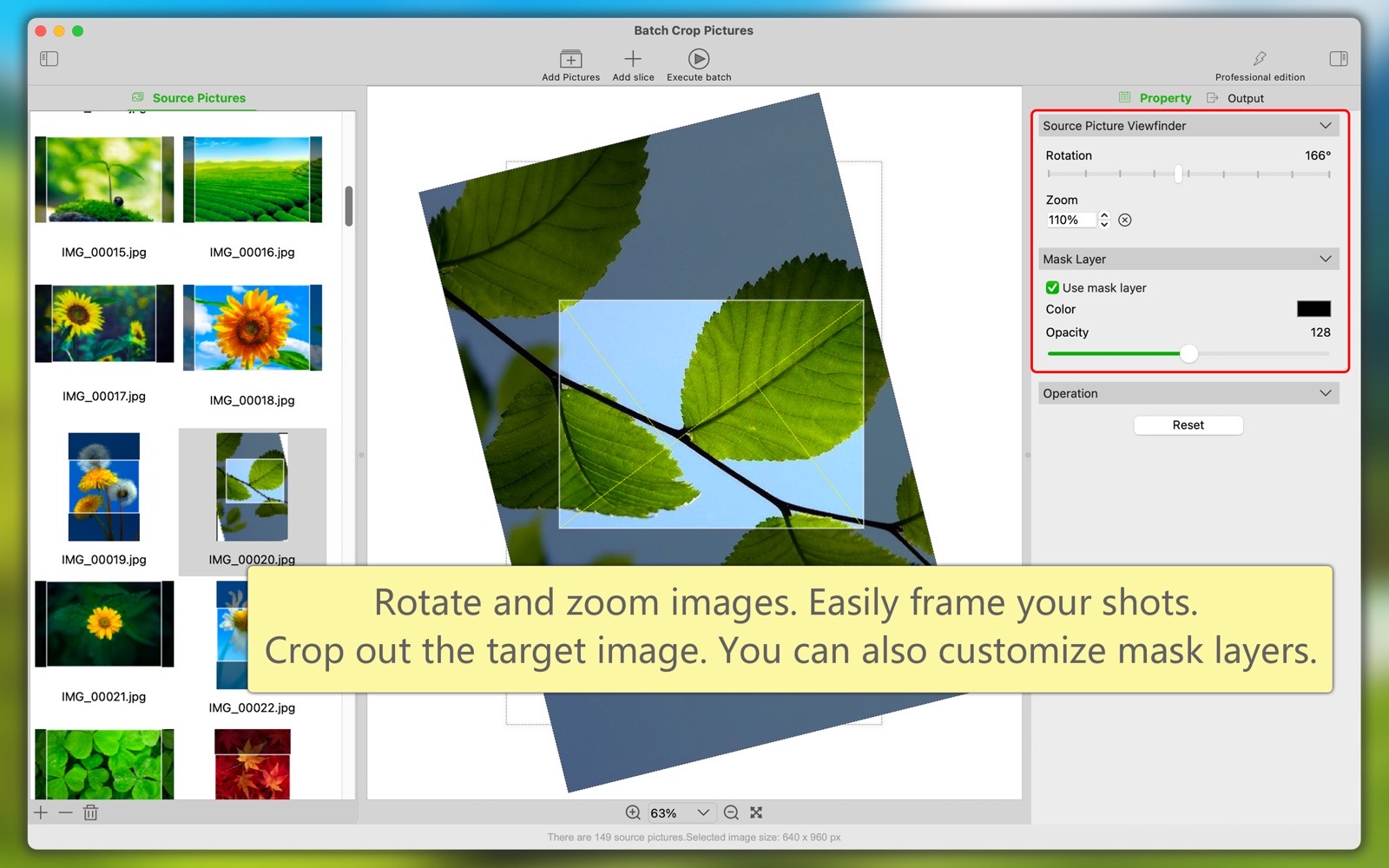Open Professional edition upgrade icon

pos(1260,59)
